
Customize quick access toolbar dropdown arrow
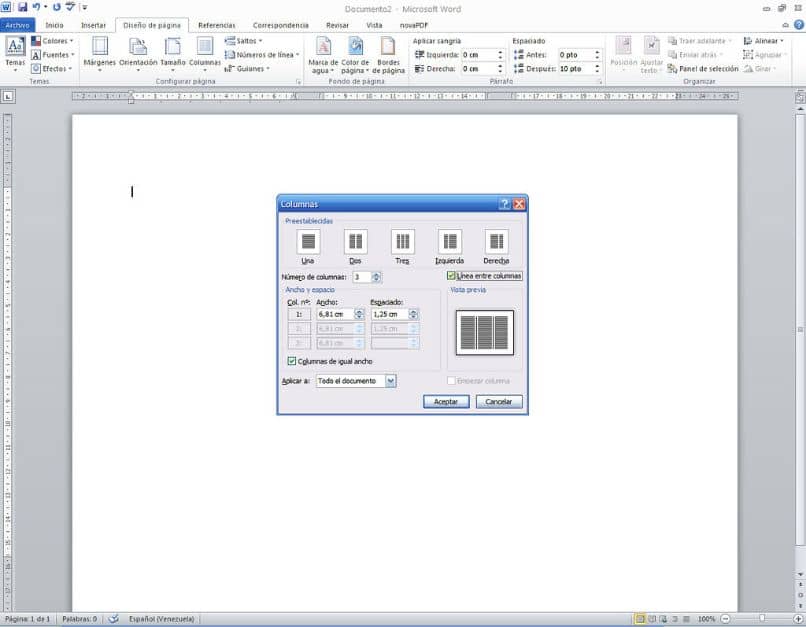[x=85, y=7]
